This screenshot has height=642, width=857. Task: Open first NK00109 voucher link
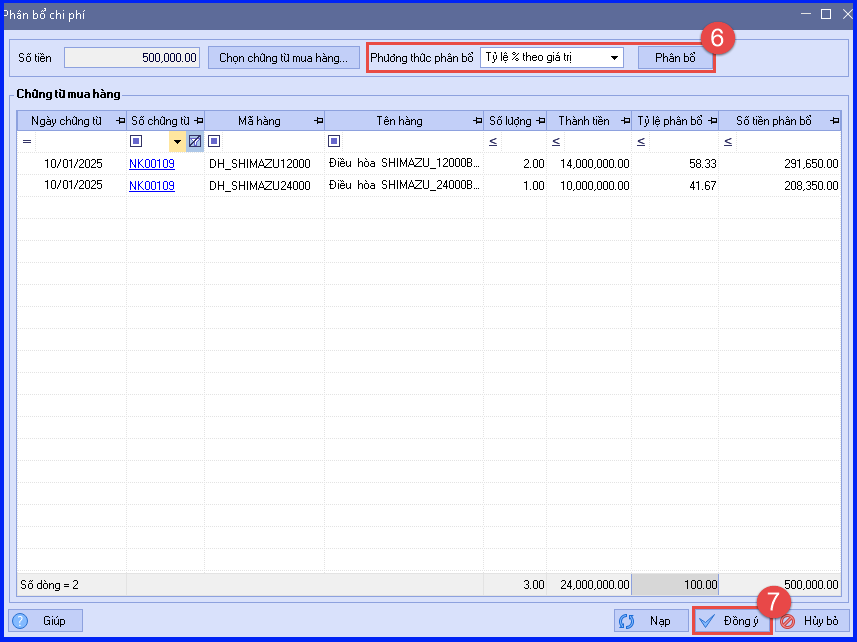[152, 163]
